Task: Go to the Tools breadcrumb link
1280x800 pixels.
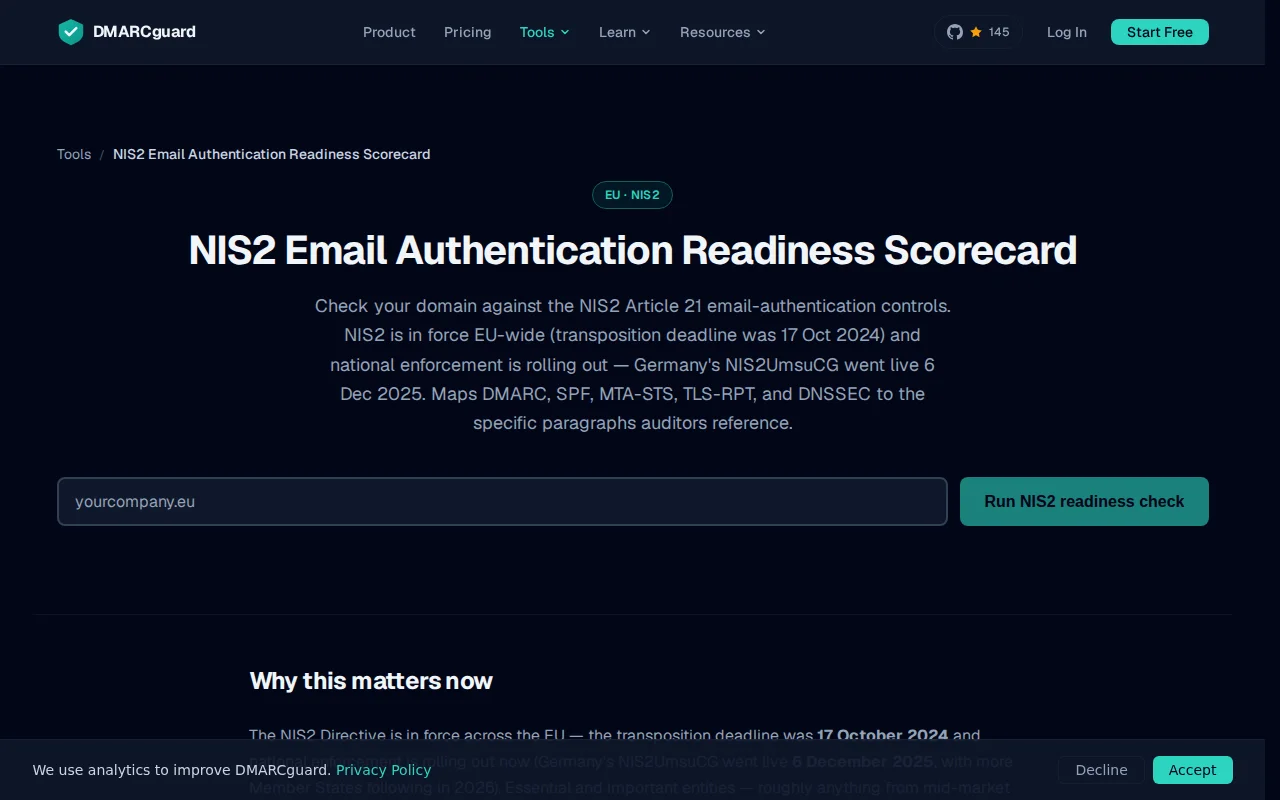Action: click(x=74, y=154)
